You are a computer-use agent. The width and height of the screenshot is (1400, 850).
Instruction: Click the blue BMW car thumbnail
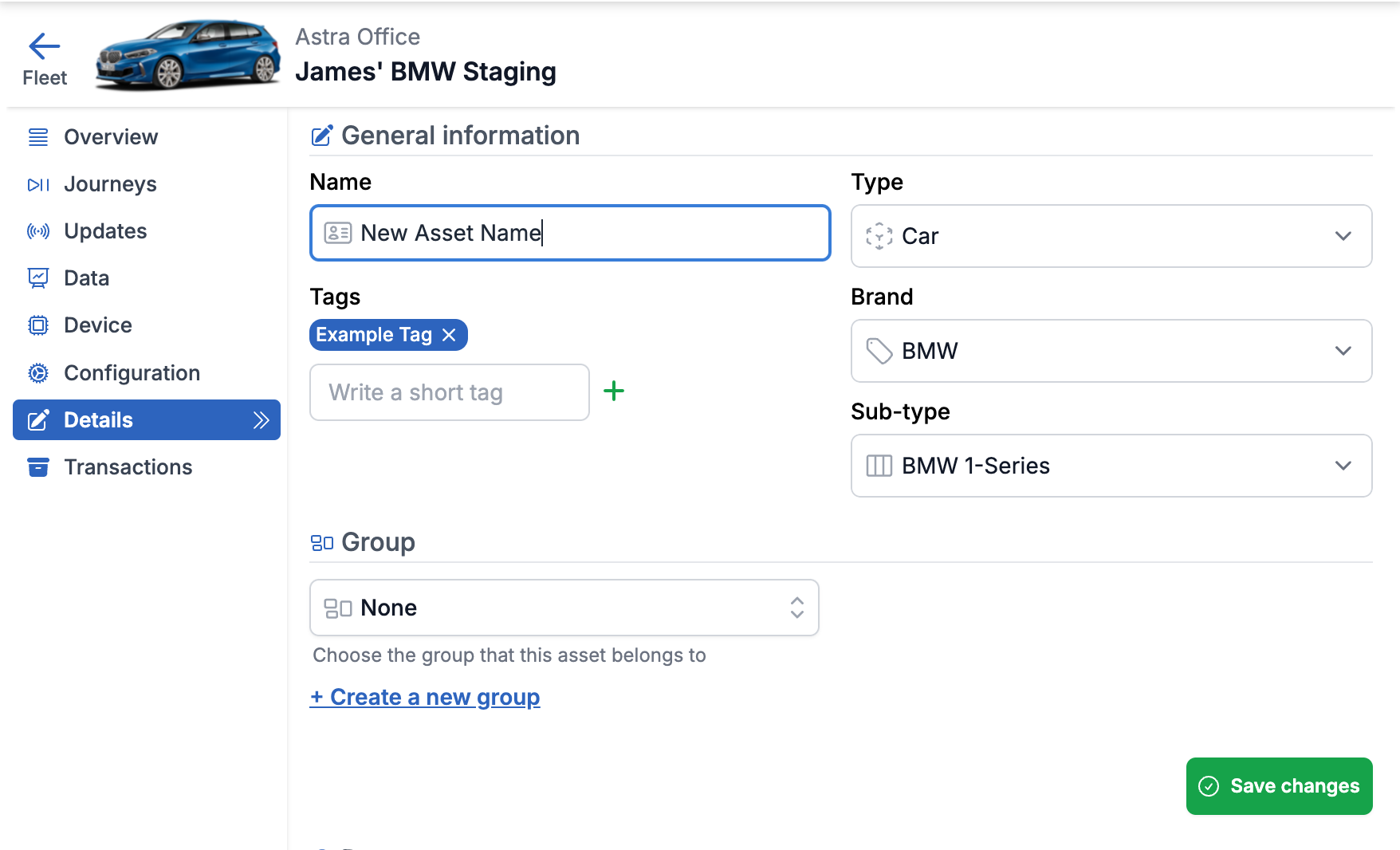[187, 54]
